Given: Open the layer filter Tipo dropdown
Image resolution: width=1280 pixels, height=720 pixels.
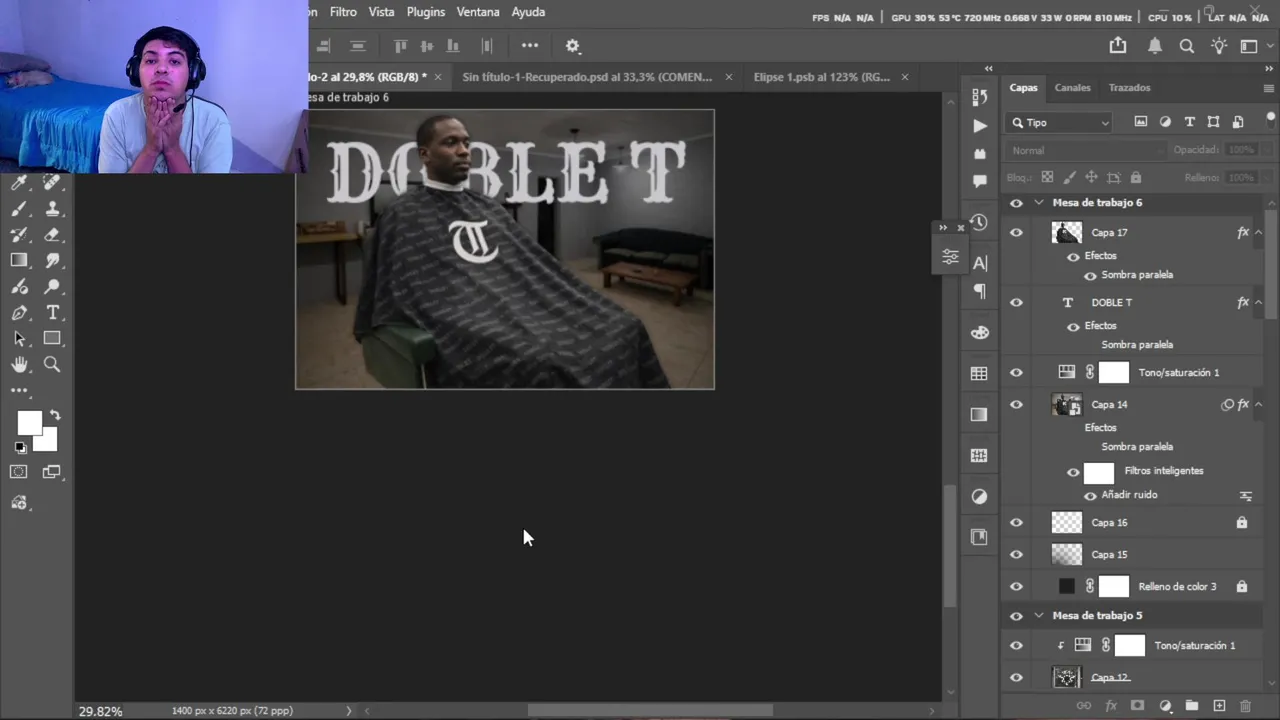Looking at the screenshot, I should pos(1060,123).
